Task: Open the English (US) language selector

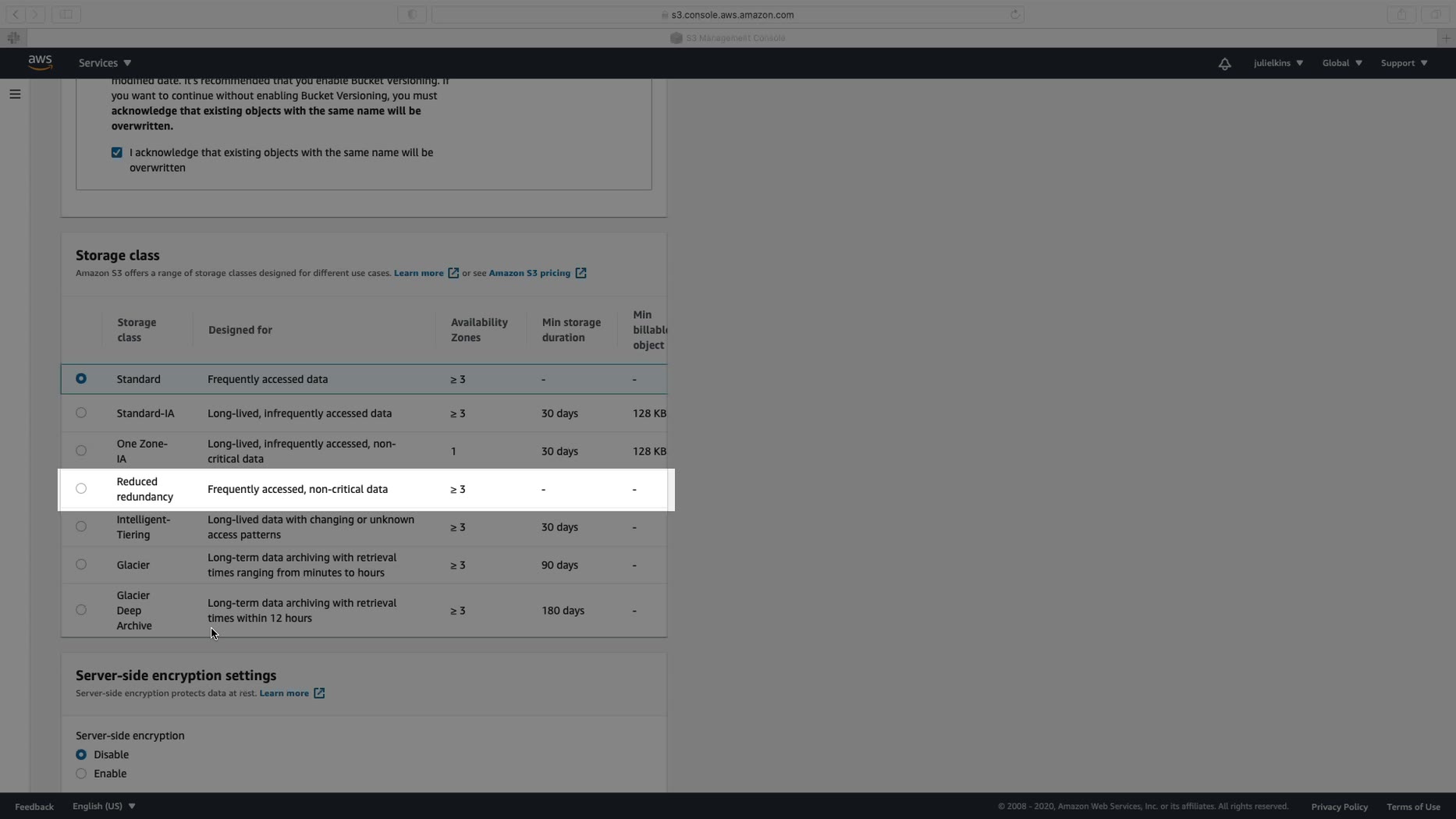Action: (x=104, y=807)
